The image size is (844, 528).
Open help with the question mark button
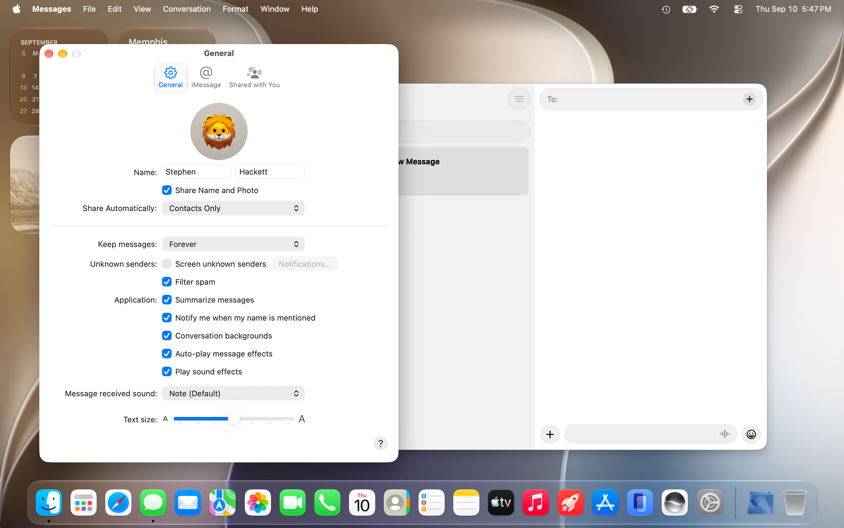[x=381, y=443]
